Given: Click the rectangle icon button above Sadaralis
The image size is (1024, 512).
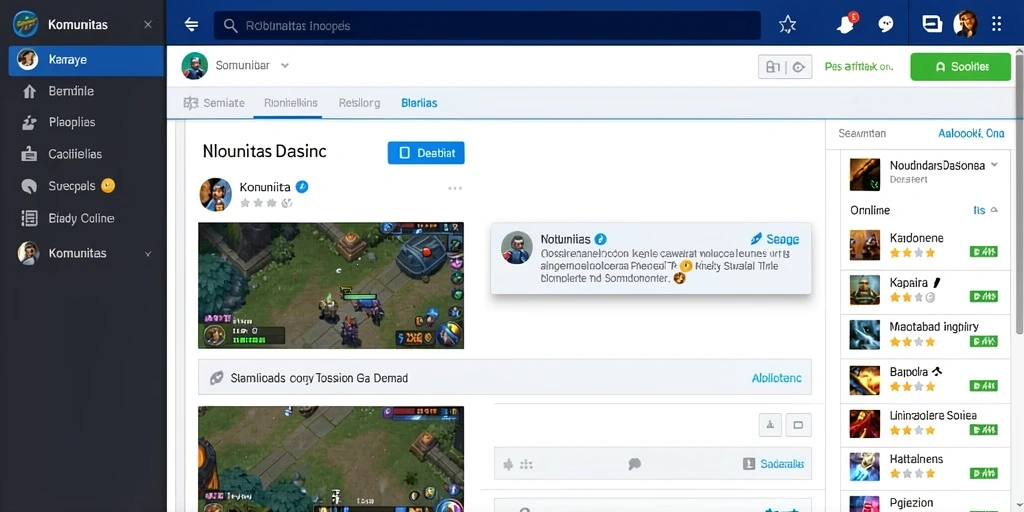Looking at the screenshot, I should click(798, 425).
